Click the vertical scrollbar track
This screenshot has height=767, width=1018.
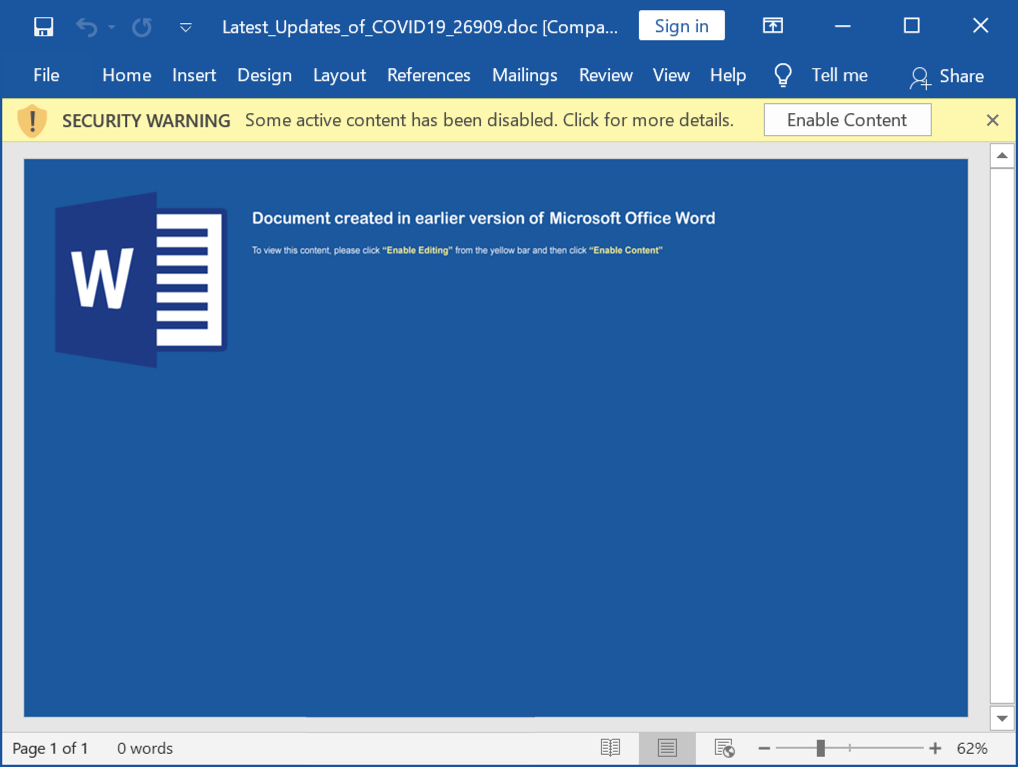tap(1002, 435)
